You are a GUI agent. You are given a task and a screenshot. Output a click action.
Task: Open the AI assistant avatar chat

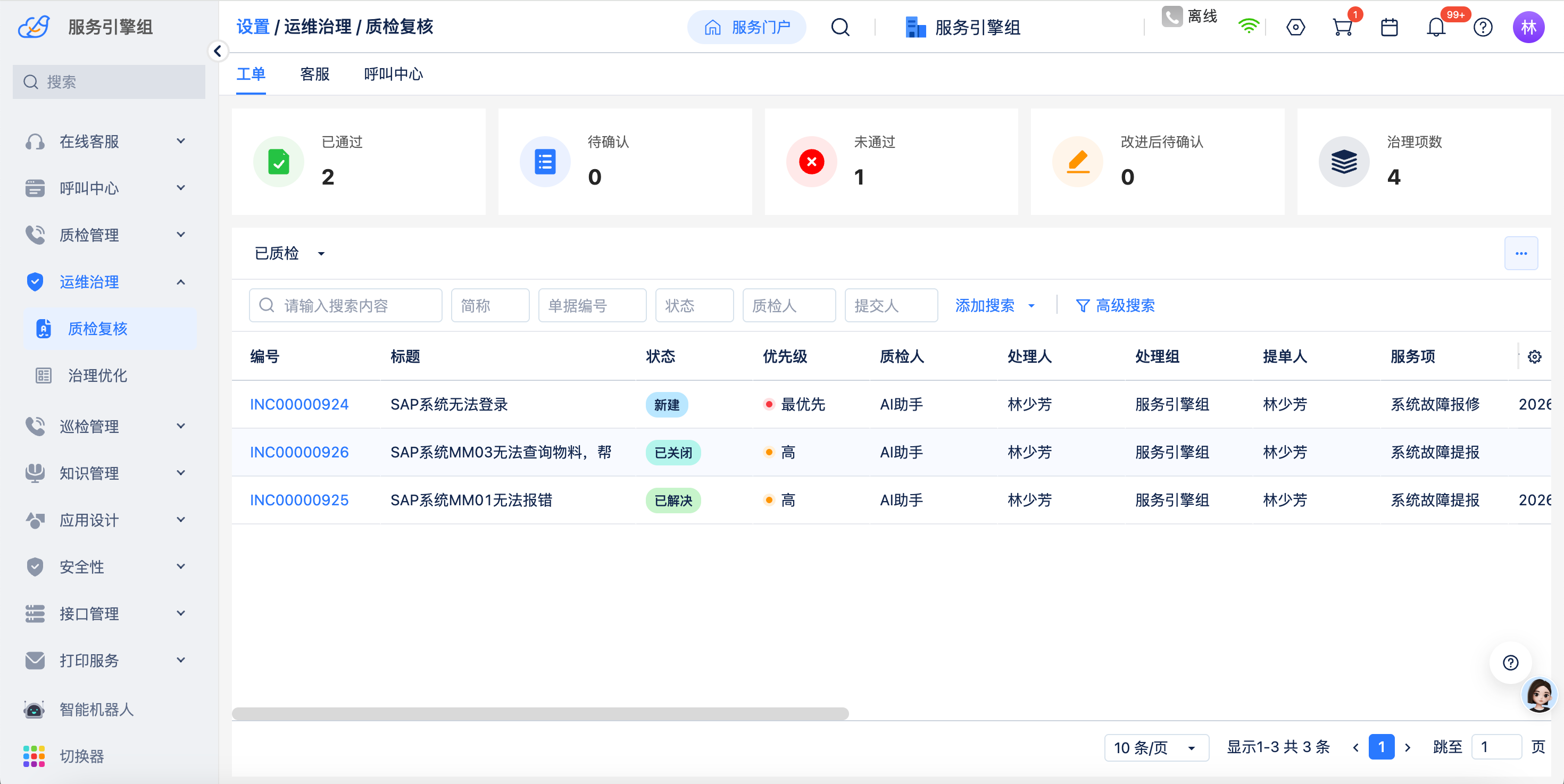pos(1539,695)
